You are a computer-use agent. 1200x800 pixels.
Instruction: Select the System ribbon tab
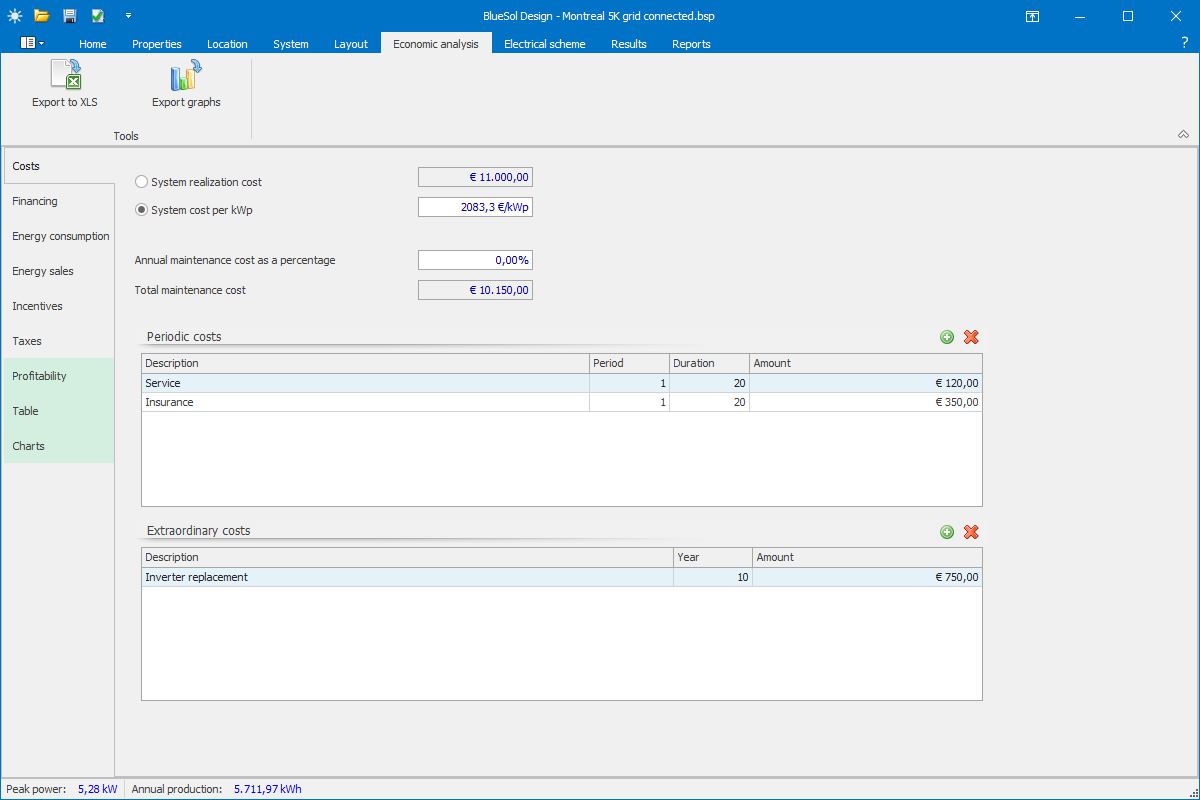pos(291,44)
